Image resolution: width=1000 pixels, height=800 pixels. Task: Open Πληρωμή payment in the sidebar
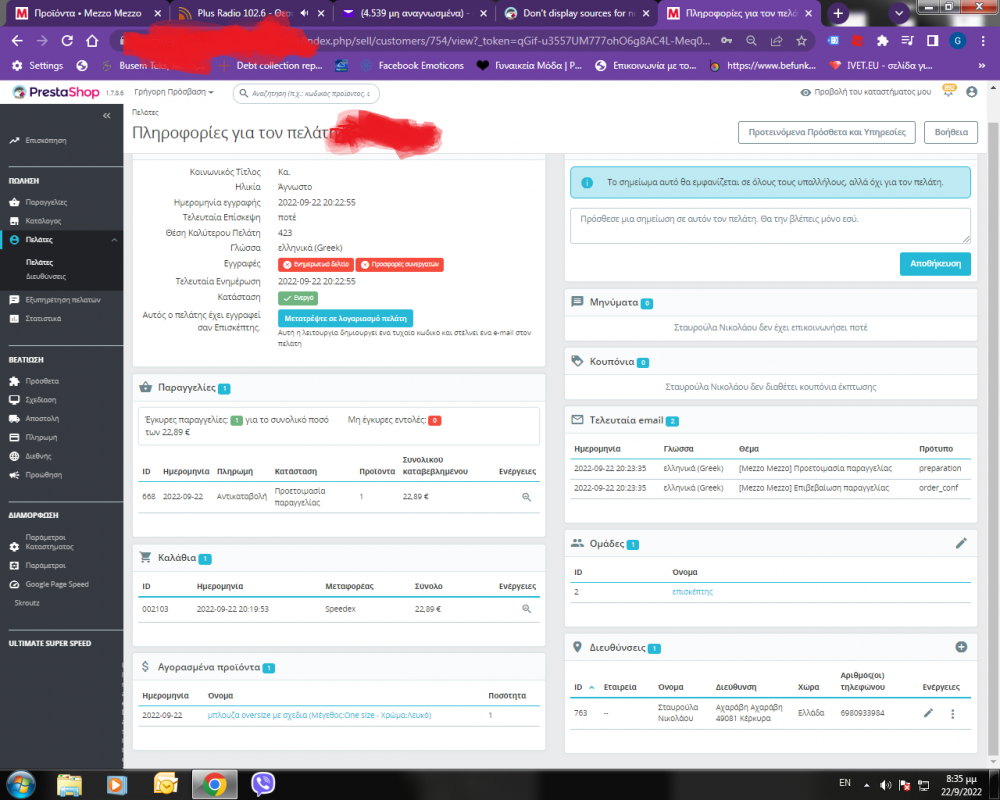(x=41, y=438)
